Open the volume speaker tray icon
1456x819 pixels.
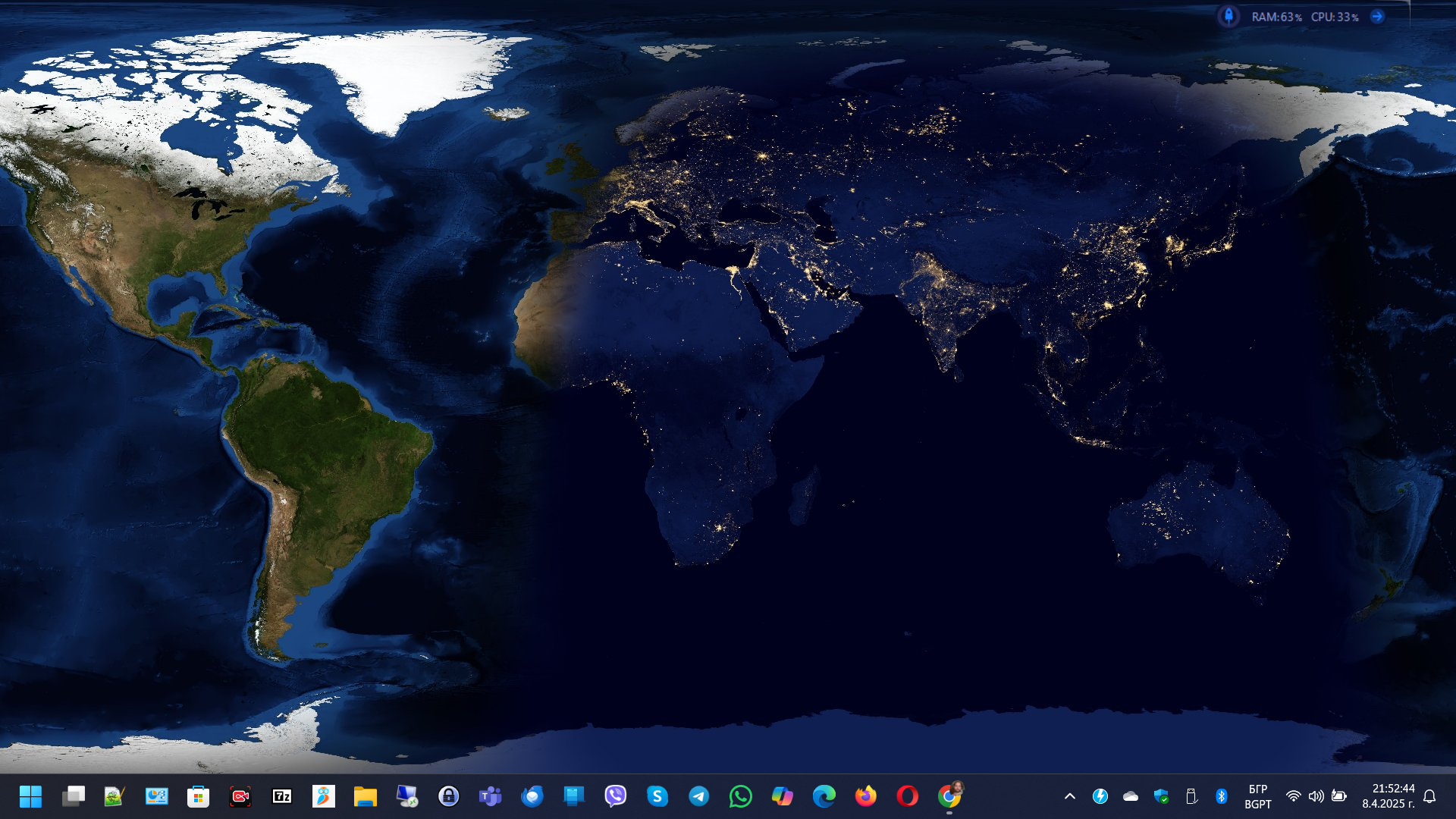tap(1316, 796)
